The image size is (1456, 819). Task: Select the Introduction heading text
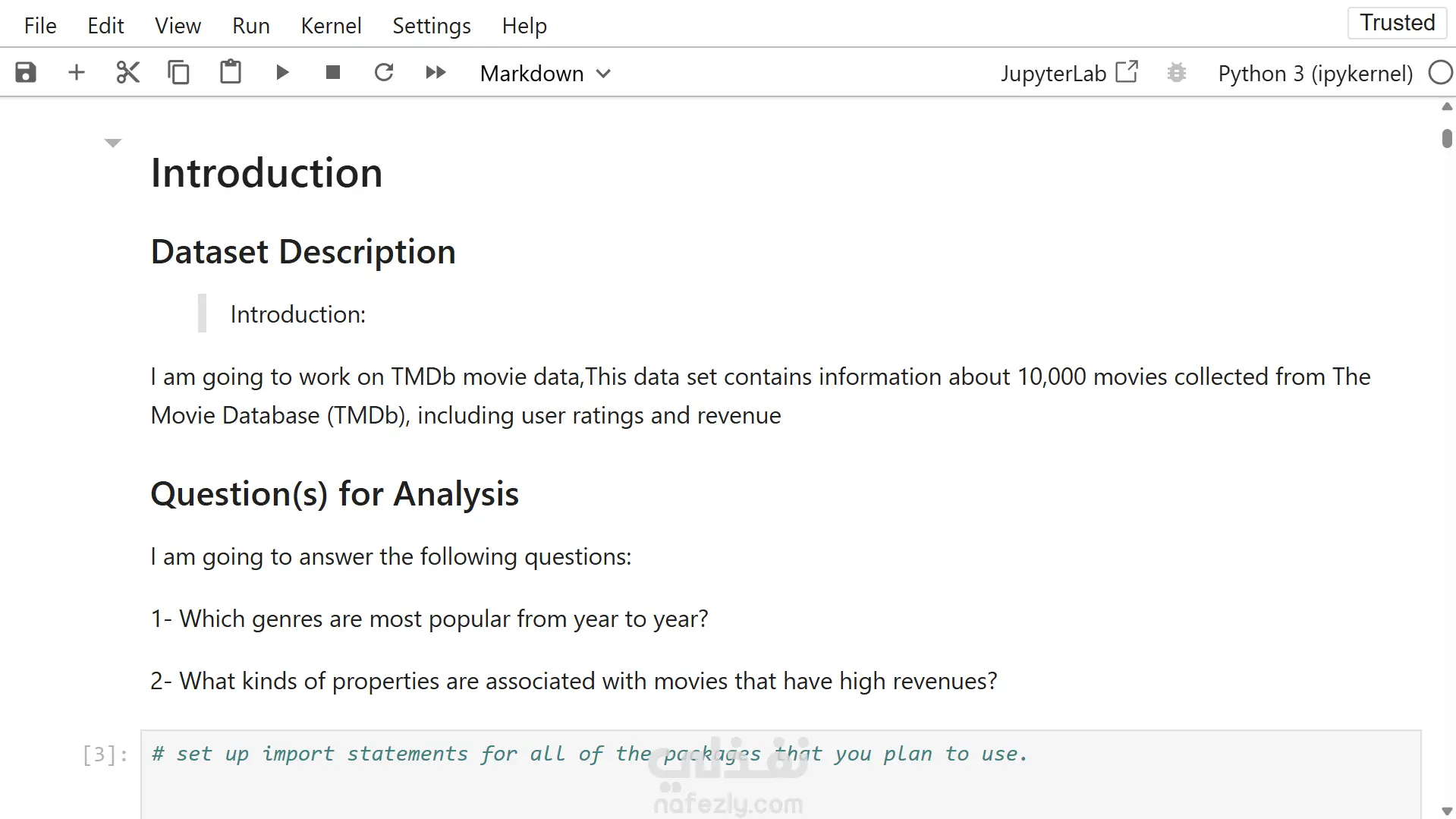[x=266, y=173]
